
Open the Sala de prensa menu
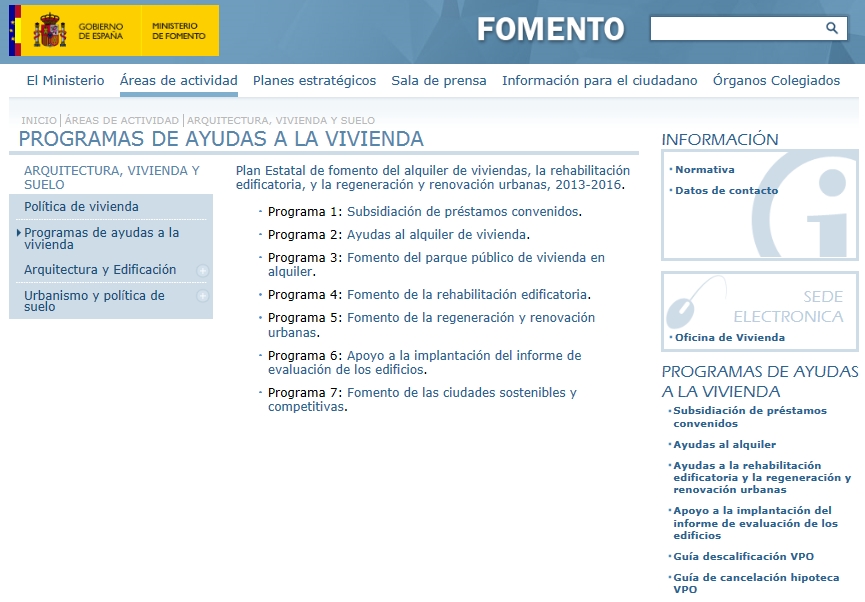439,81
